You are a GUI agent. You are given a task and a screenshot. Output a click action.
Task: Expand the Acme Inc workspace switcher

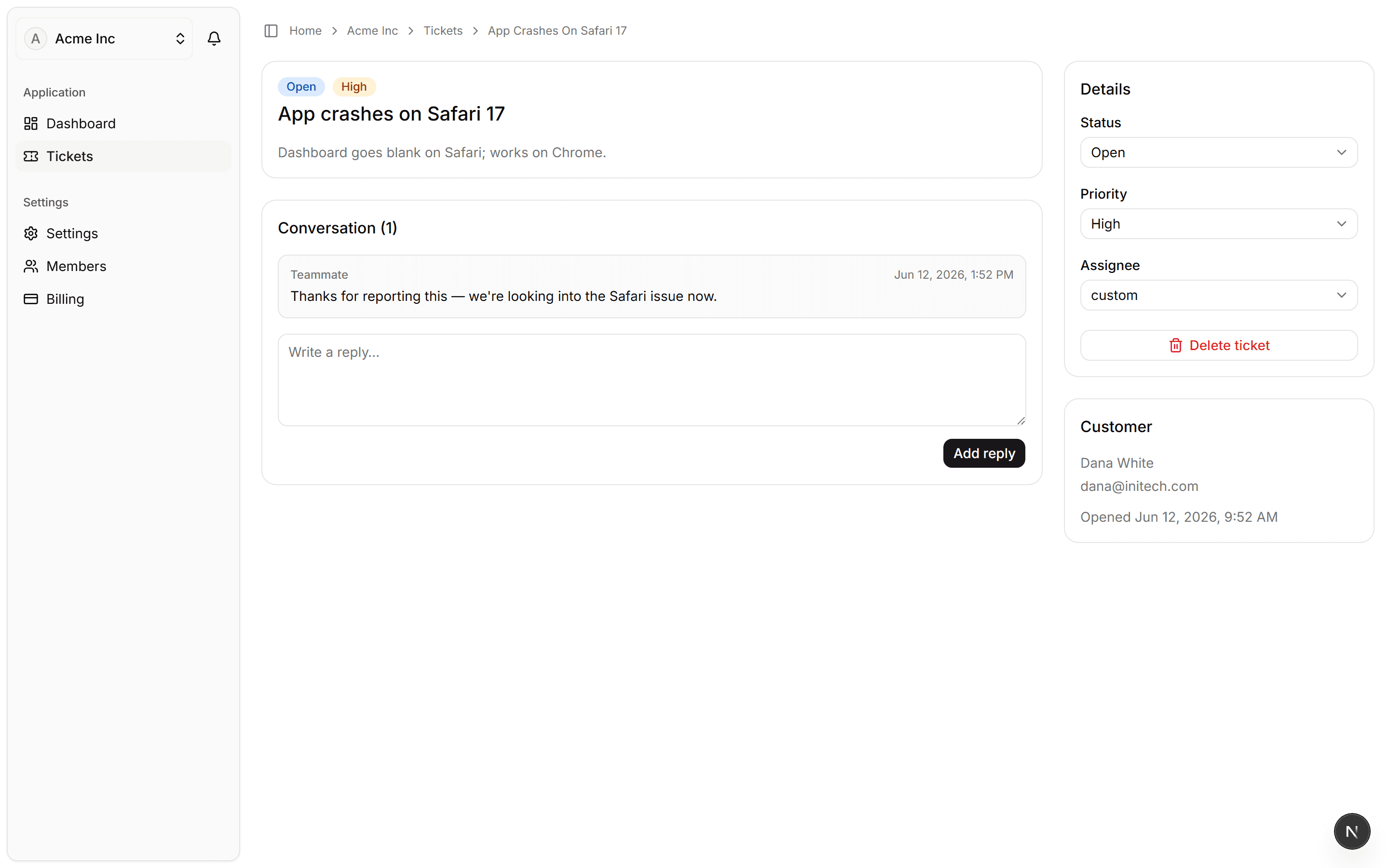point(105,39)
